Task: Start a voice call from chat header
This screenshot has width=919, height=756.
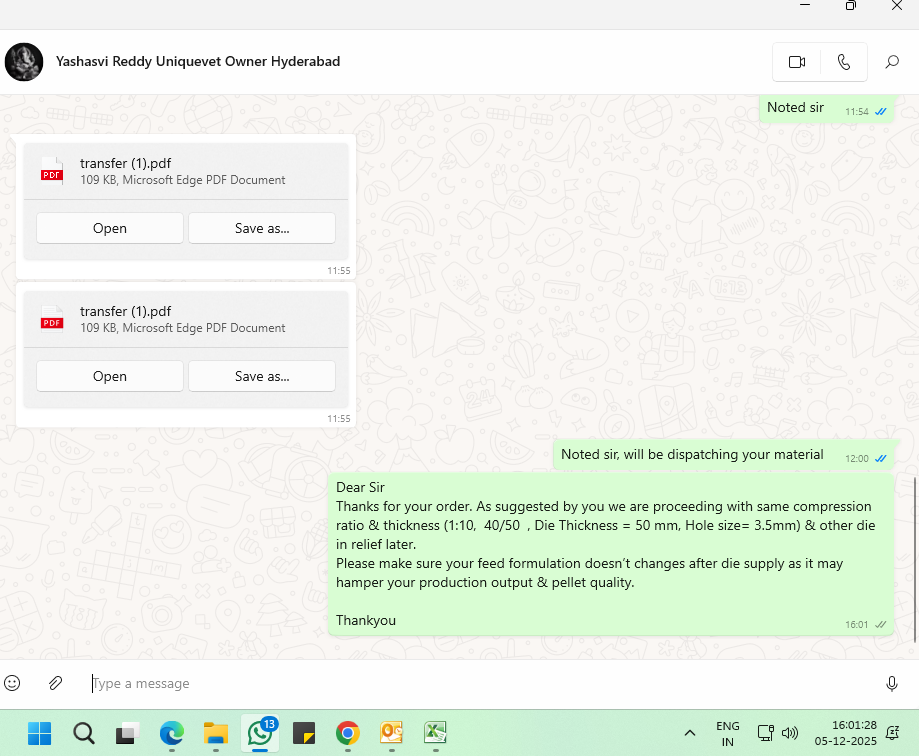Action: tap(844, 62)
